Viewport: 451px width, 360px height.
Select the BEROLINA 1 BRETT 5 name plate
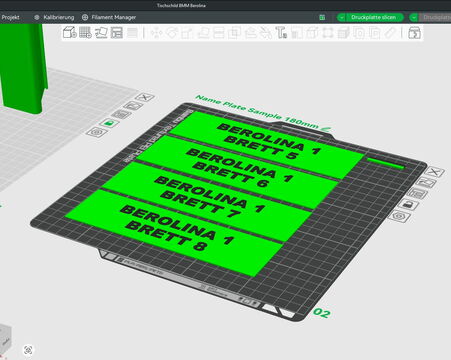267,144
